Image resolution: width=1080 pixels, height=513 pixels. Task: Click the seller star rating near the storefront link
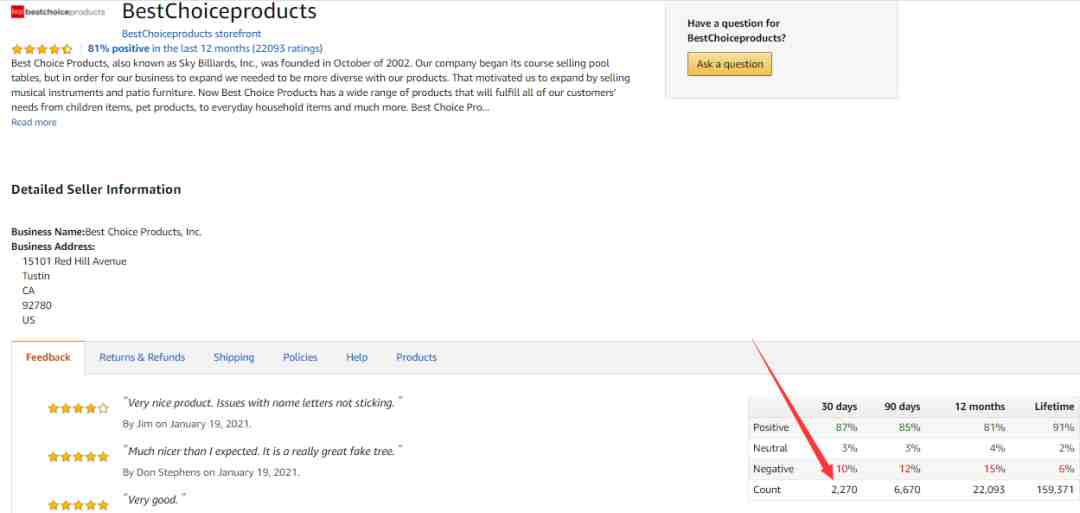[41, 49]
